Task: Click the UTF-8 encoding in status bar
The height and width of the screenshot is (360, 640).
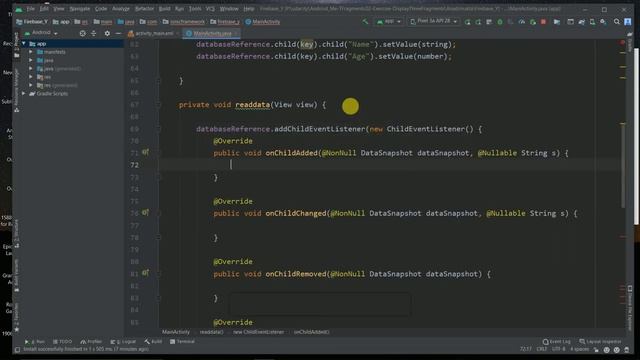Action: coord(558,349)
